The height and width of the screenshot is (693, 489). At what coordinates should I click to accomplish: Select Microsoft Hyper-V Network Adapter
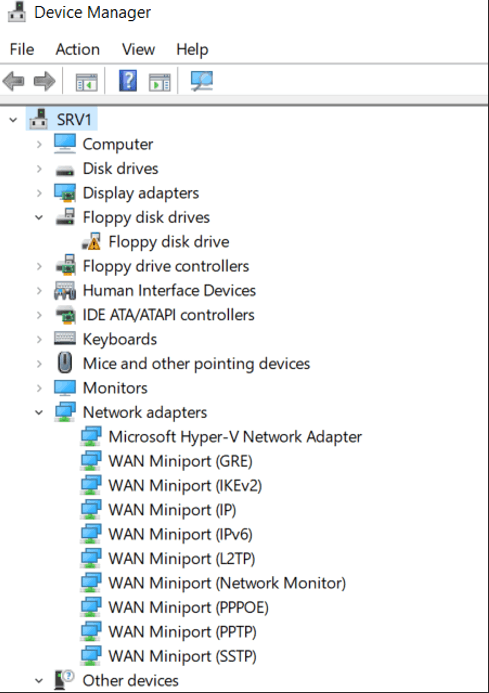pos(235,437)
